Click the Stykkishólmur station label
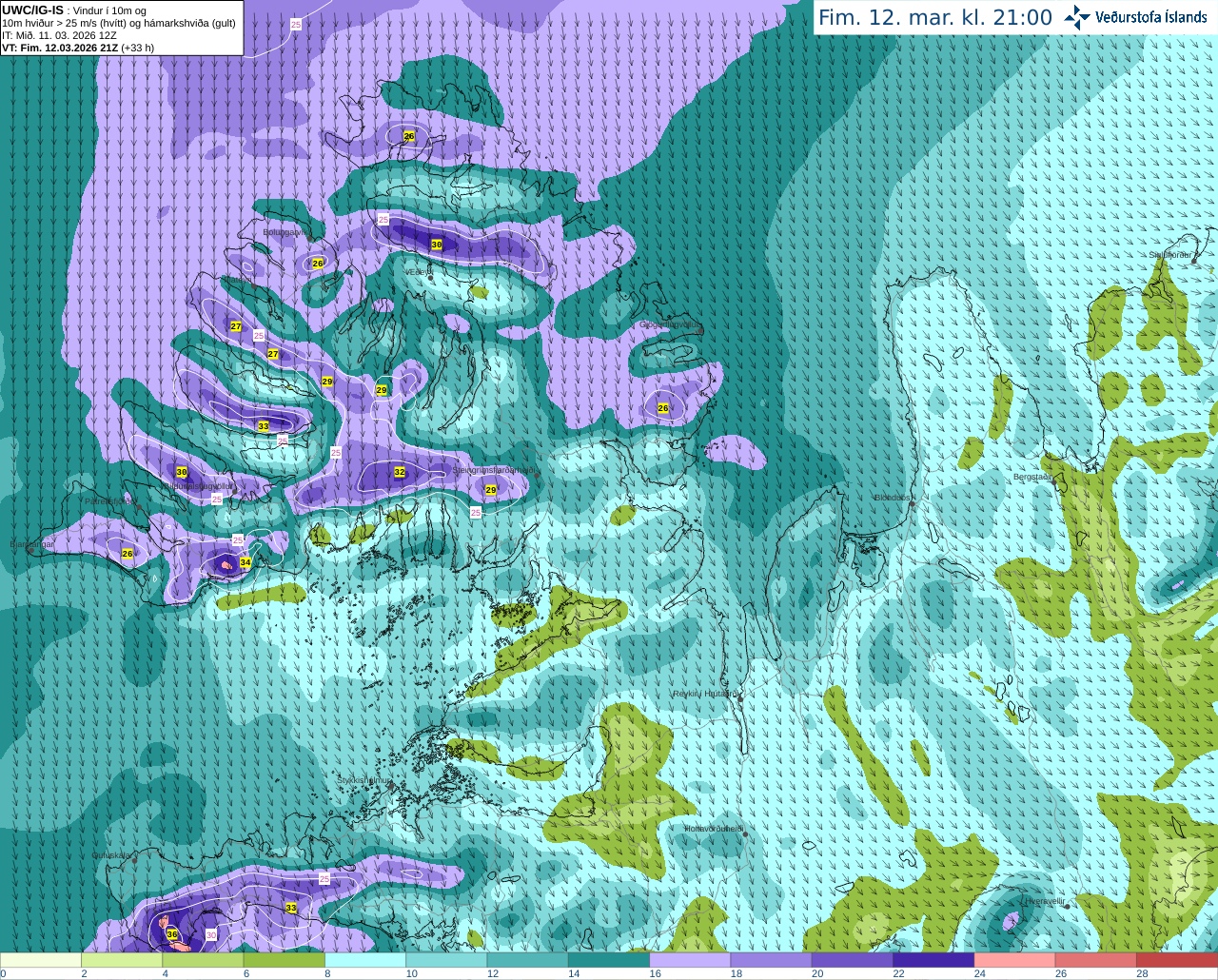Viewport: 1218px width, 980px height. point(363,779)
